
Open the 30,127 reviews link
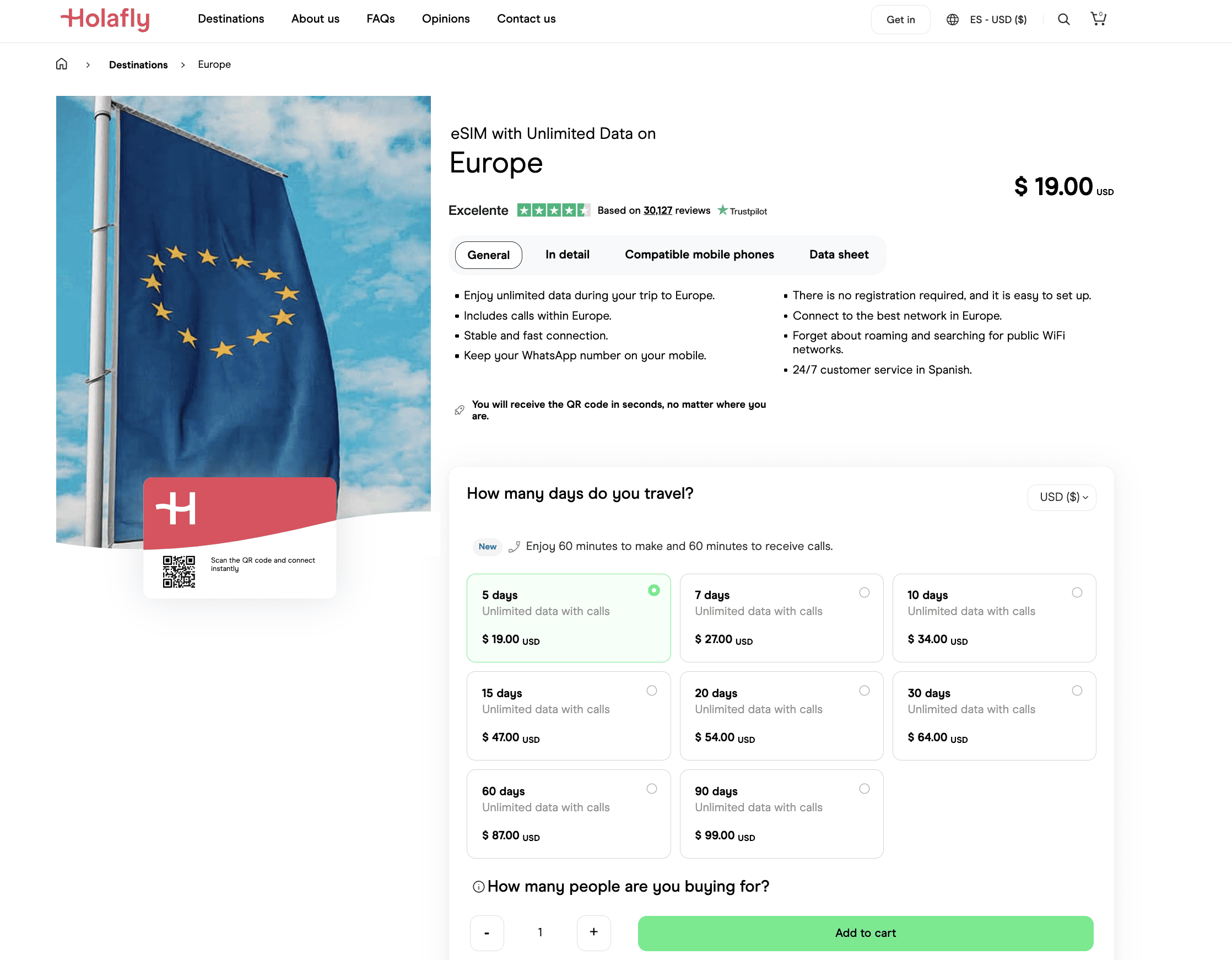(x=657, y=210)
